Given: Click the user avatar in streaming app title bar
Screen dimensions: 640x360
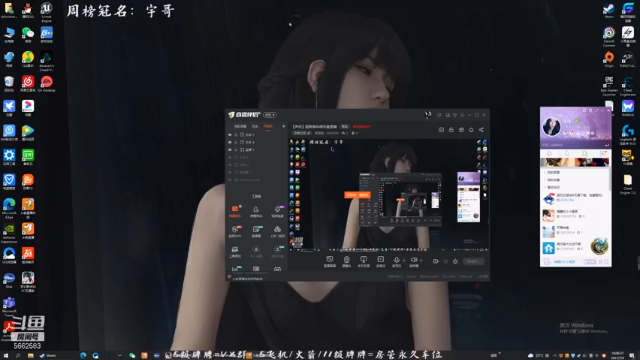Looking at the screenshot, I should click(427, 115).
